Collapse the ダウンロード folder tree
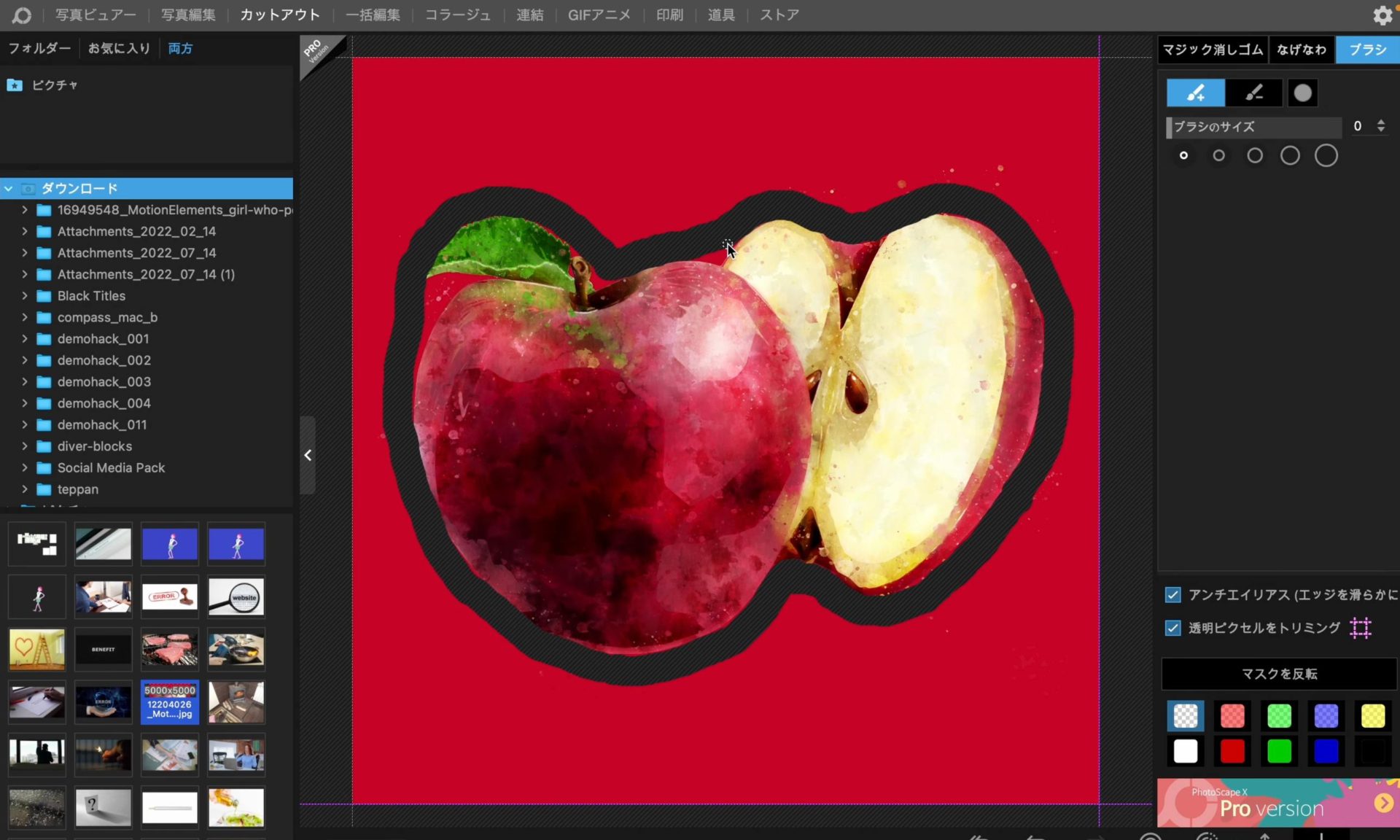The width and height of the screenshot is (1400, 840). (x=9, y=189)
